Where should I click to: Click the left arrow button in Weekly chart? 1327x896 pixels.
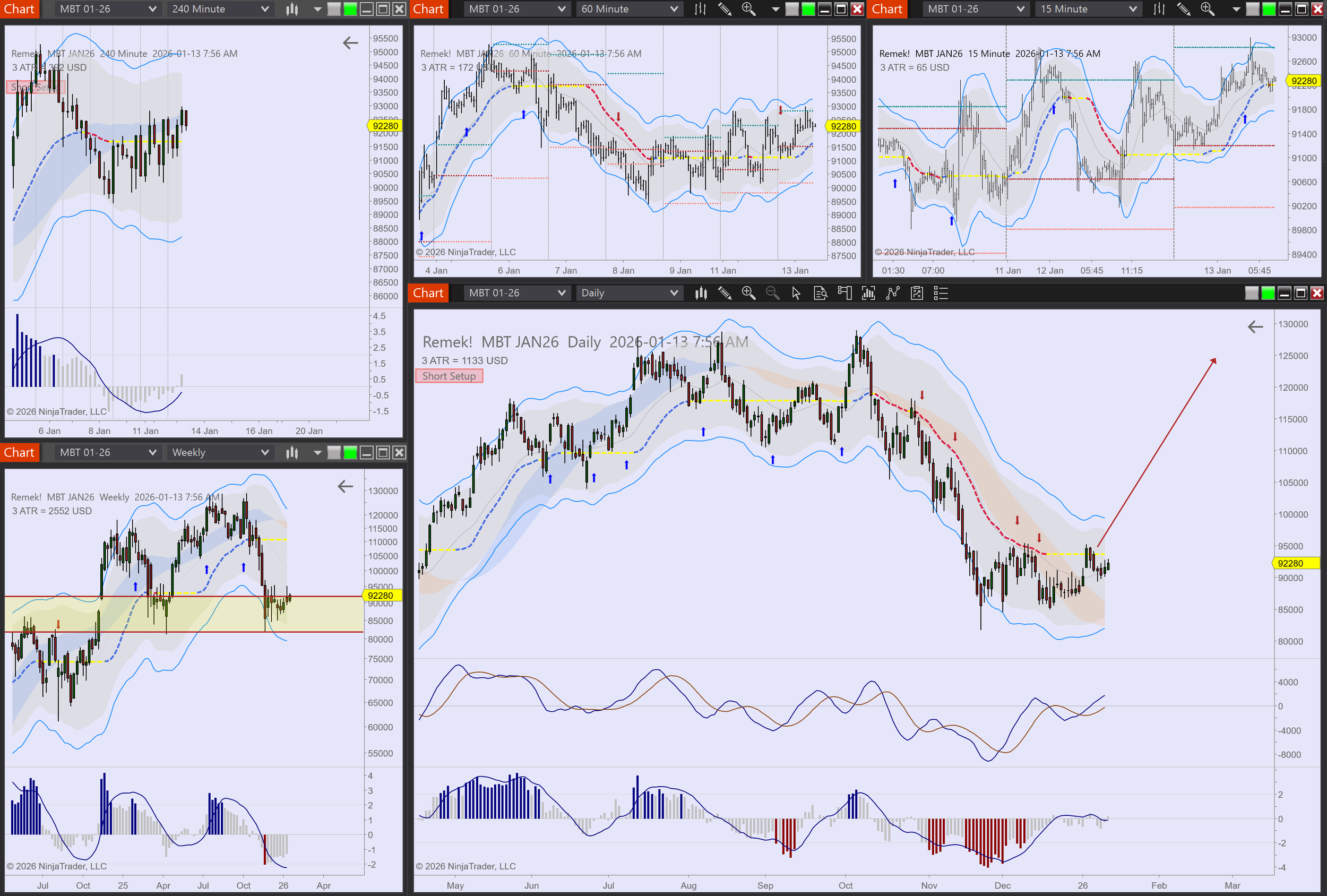345,487
